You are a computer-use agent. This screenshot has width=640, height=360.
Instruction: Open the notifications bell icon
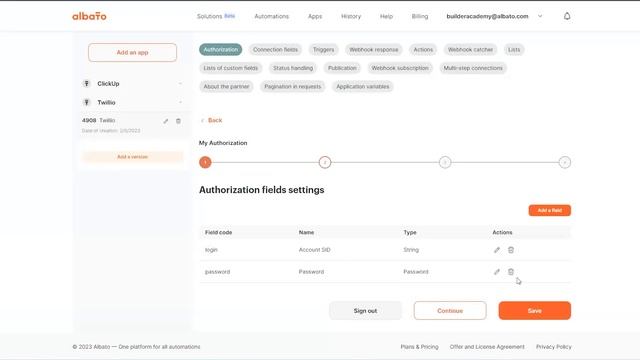point(567,16)
